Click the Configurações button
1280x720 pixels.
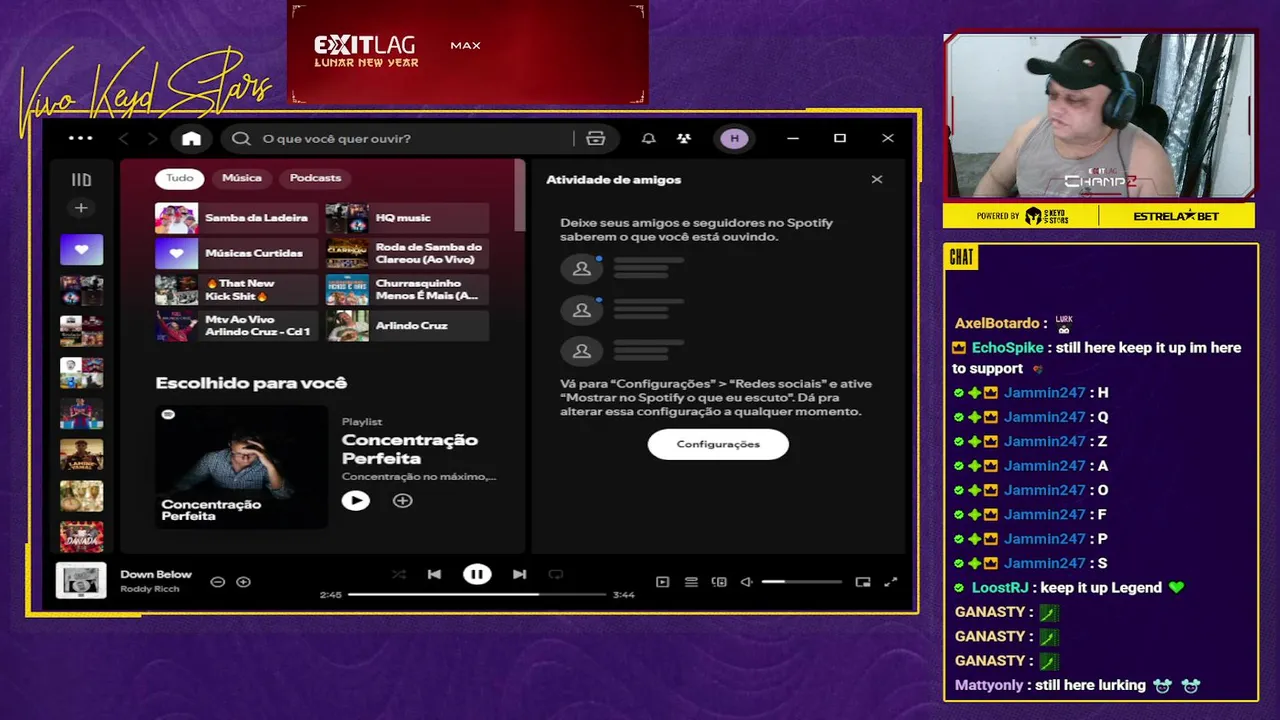click(x=718, y=444)
